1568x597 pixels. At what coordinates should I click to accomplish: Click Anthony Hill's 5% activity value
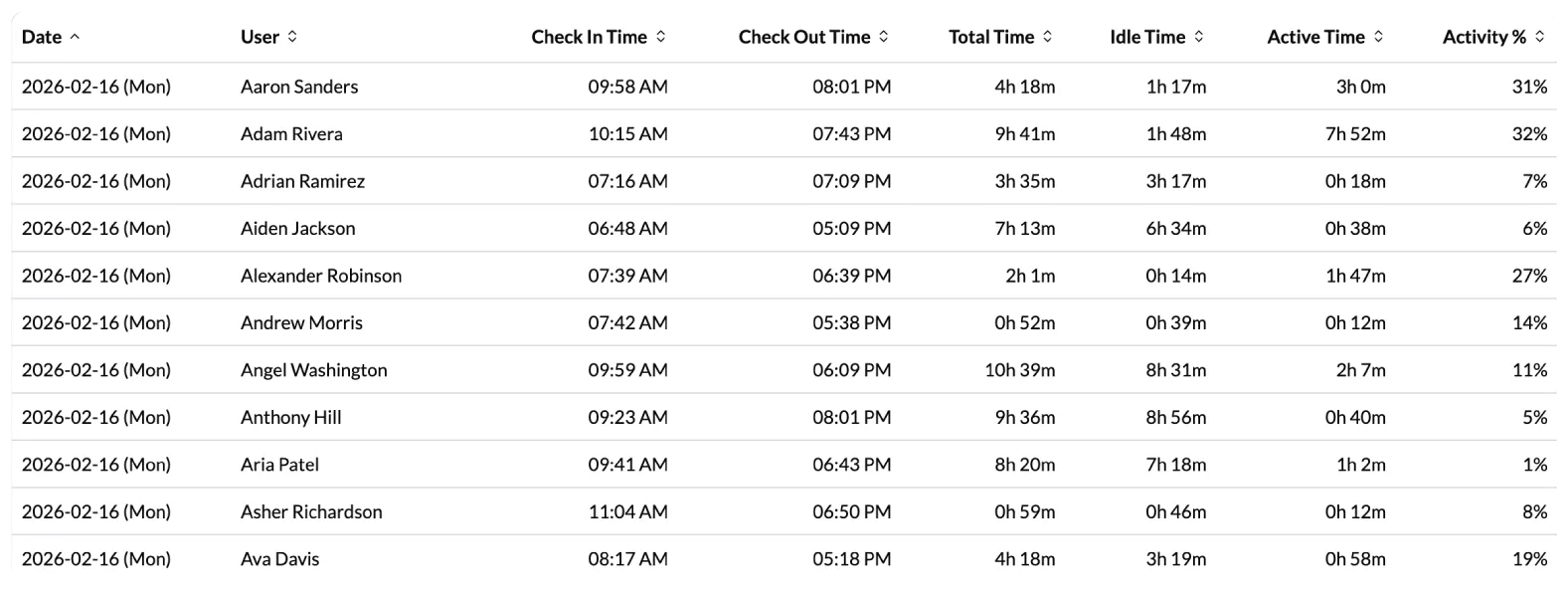pos(1537,417)
